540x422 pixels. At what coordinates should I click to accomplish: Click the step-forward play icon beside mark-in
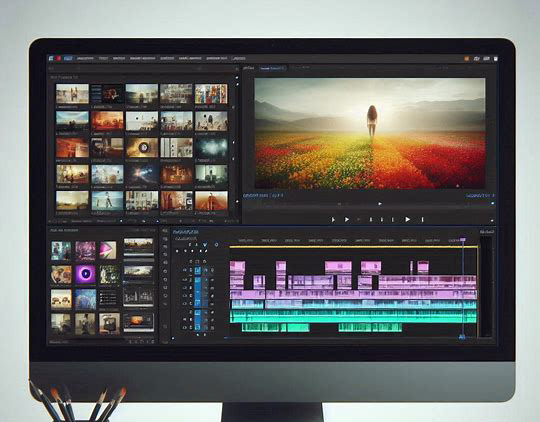(347, 219)
